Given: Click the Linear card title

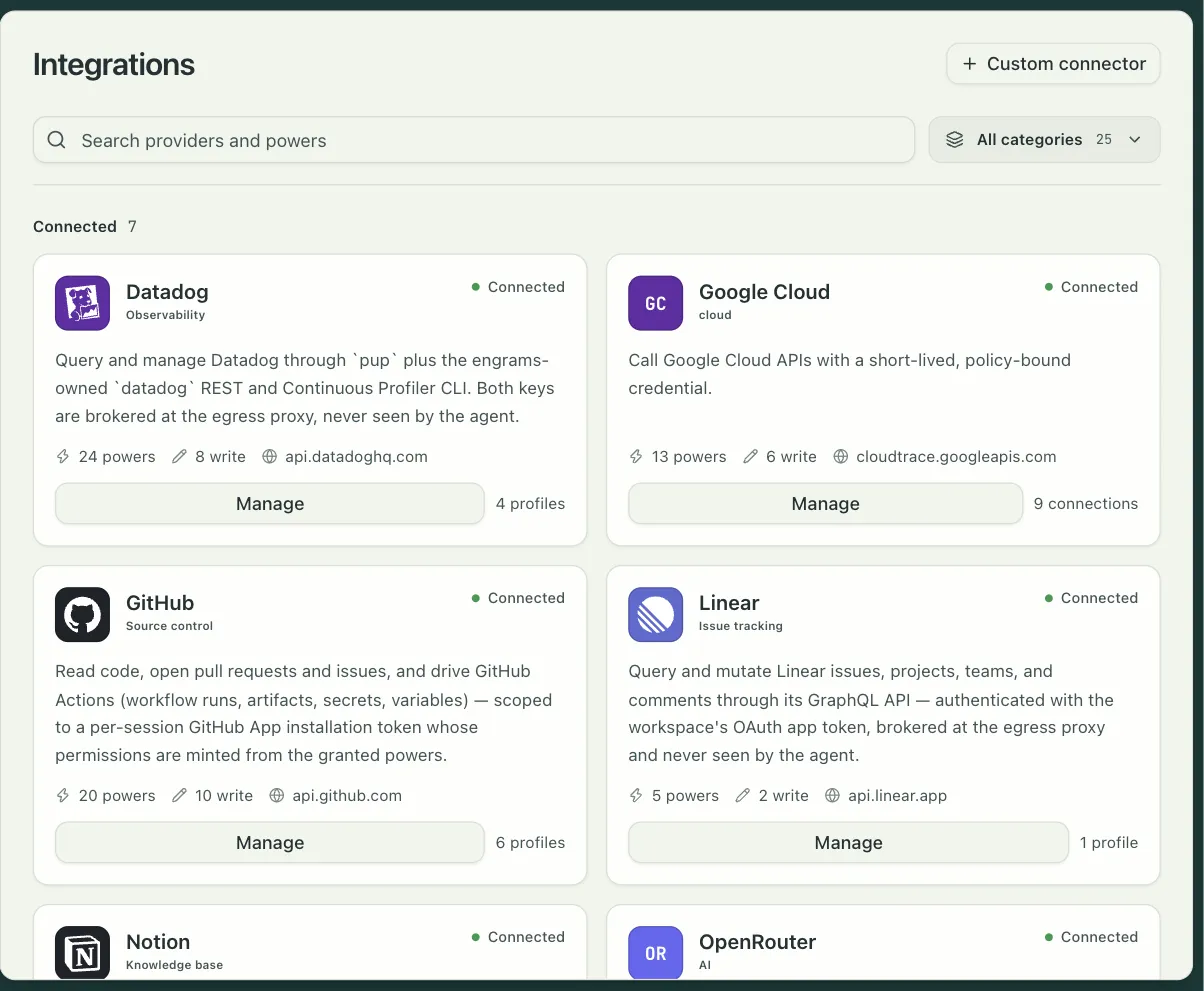Looking at the screenshot, I should point(729,603).
